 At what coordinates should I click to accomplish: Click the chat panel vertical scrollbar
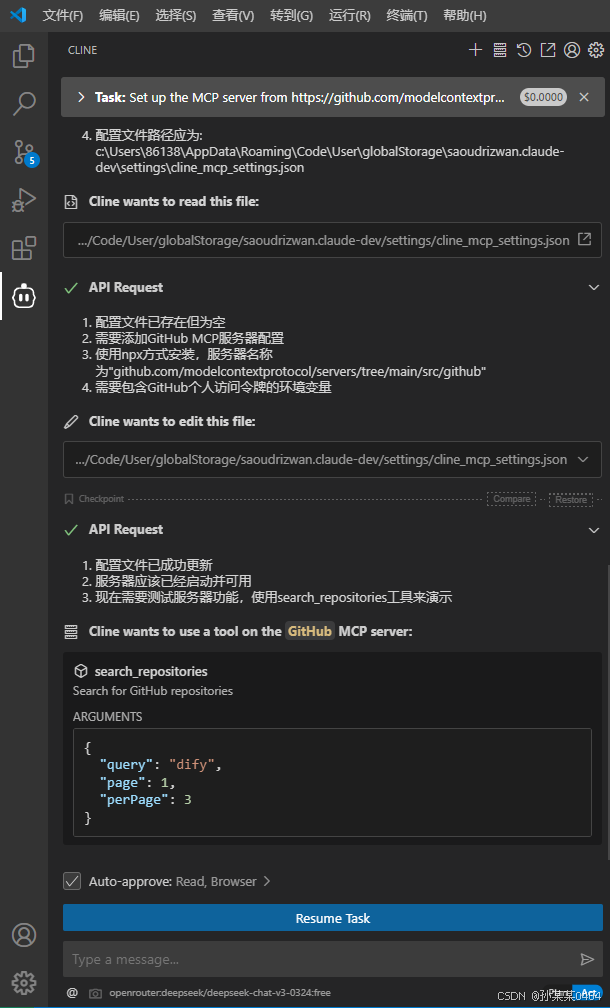pyautogui.click(x=607, y=714)
